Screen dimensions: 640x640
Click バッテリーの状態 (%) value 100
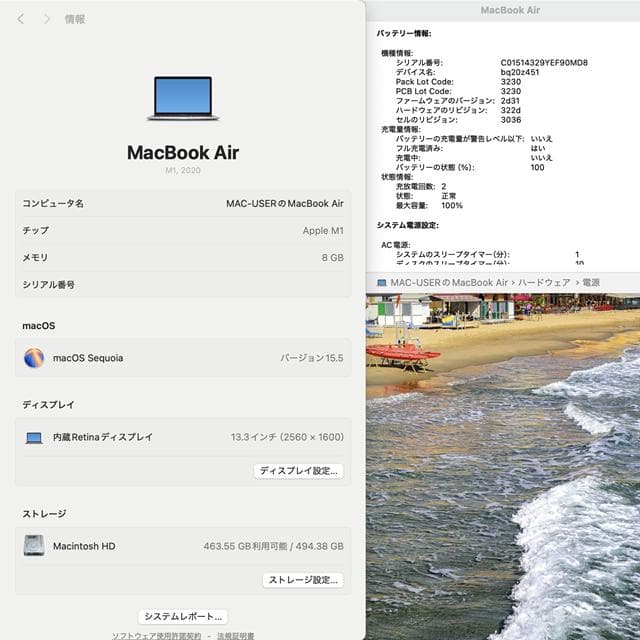pyautogui.click(x=538, y=167)
